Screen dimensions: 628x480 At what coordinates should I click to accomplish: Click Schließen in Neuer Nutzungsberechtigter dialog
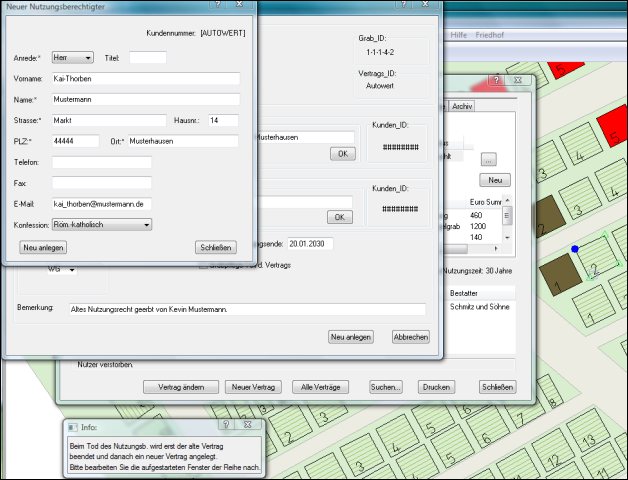[x=215, y=248]
